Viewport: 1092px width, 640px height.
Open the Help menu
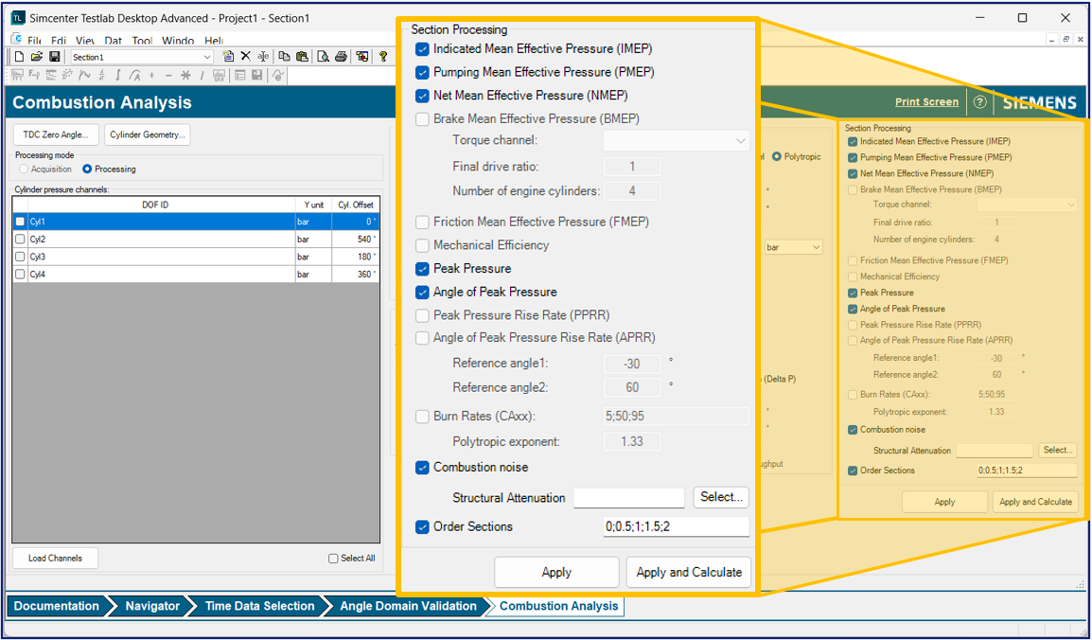click(213, 41)
